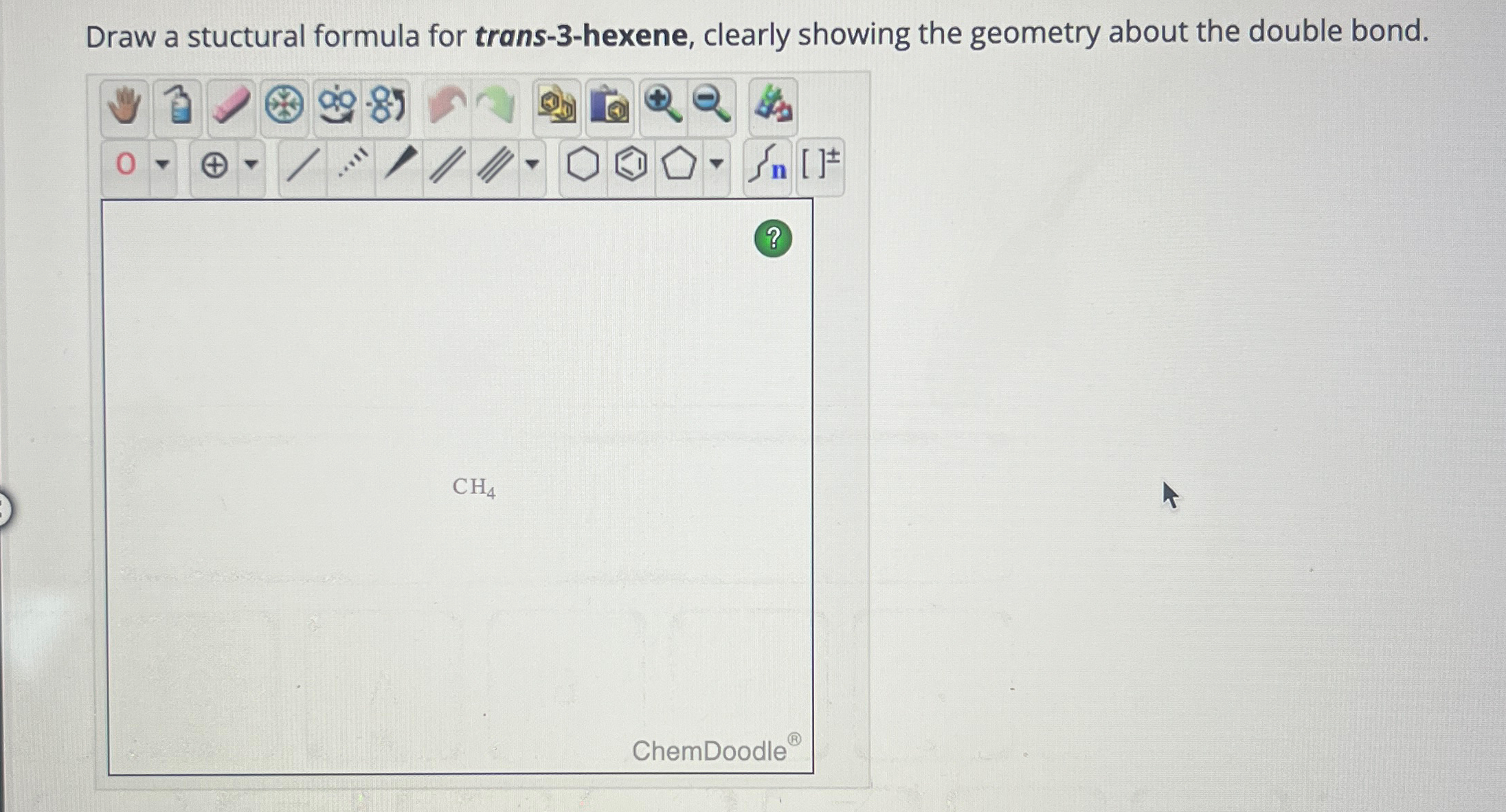Select the hashed bond tool
The width and height of the screenshot is (1506, 812).
[351, 164]
